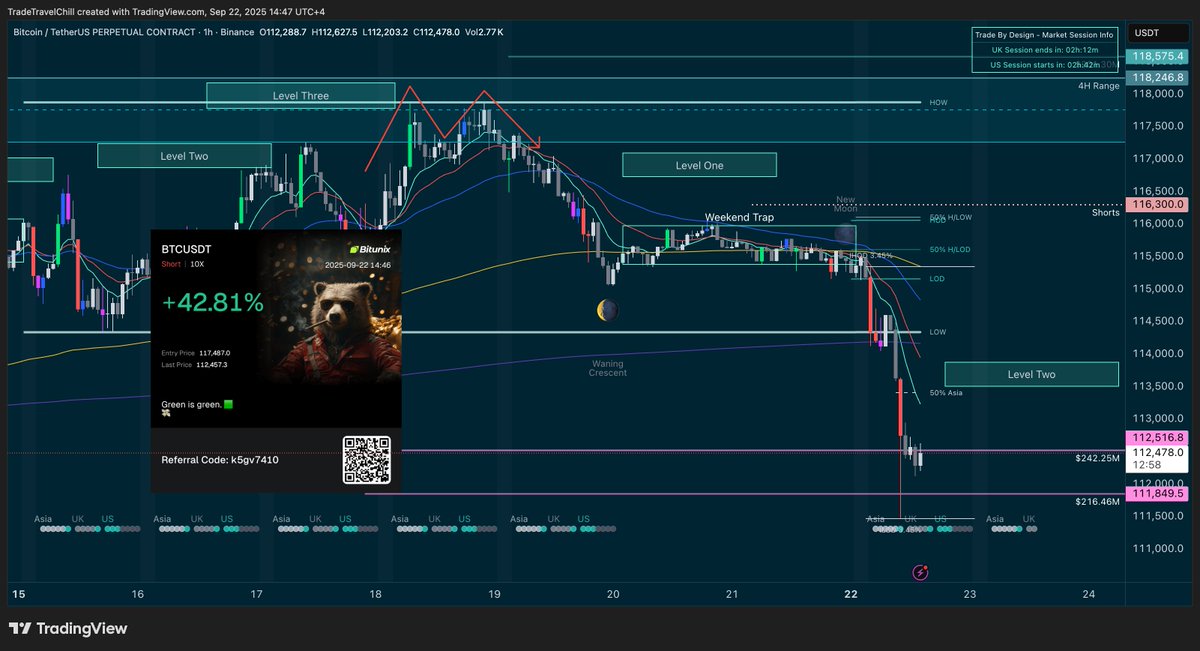The image size is (1200, 651).
Task: Click the '50% Asia' label
Action: [x=945, y=393]
